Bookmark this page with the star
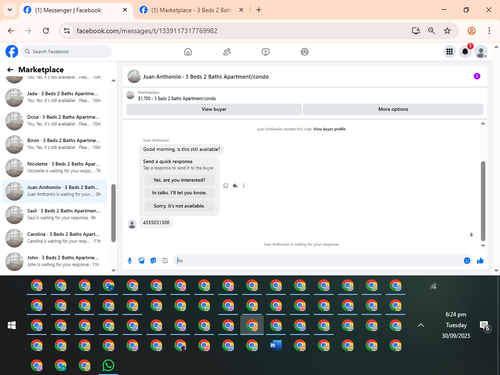Screen dimensions: 500x375 (x=447, y=31)
